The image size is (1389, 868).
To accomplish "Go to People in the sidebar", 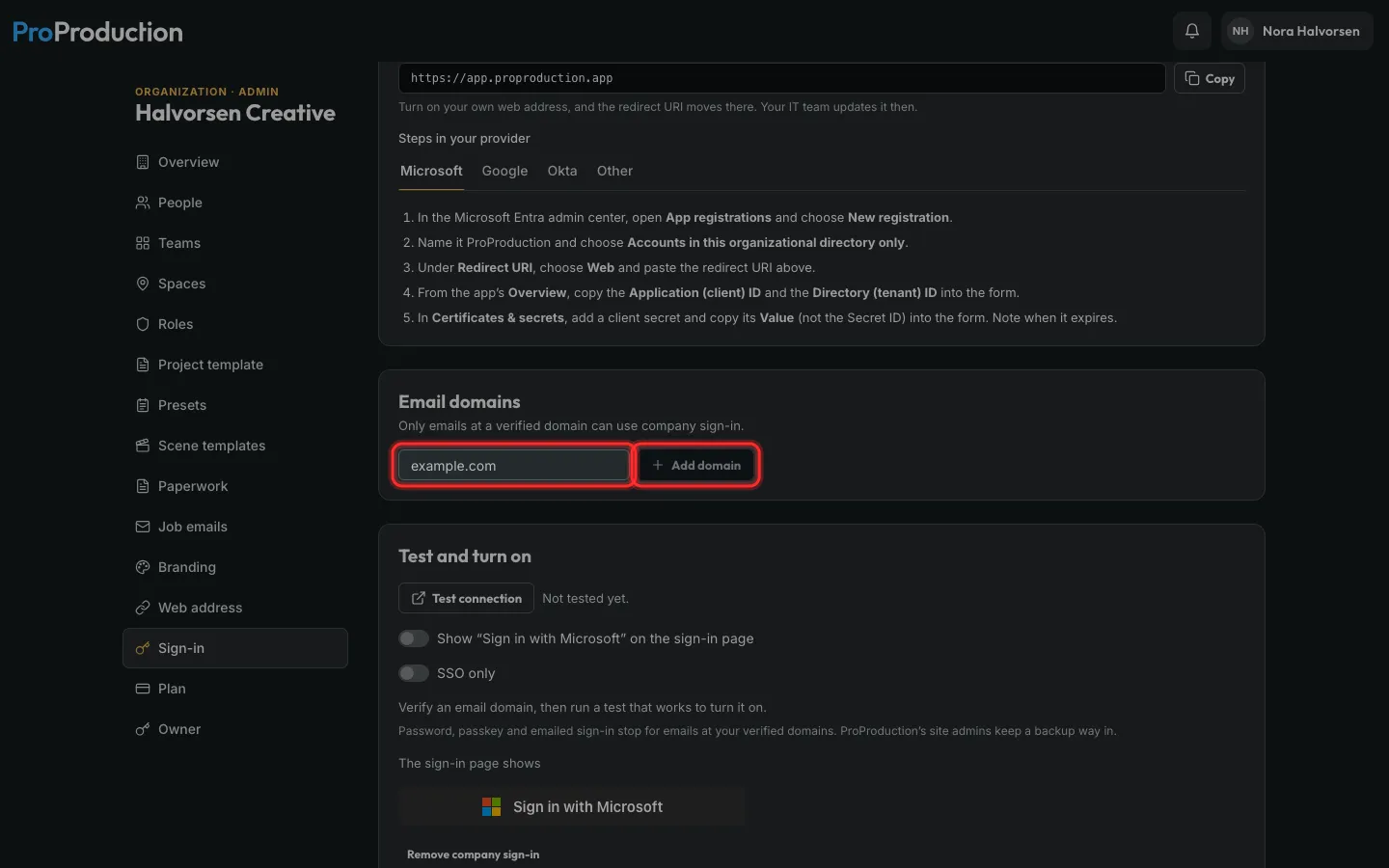I will (x=235, y=203).
